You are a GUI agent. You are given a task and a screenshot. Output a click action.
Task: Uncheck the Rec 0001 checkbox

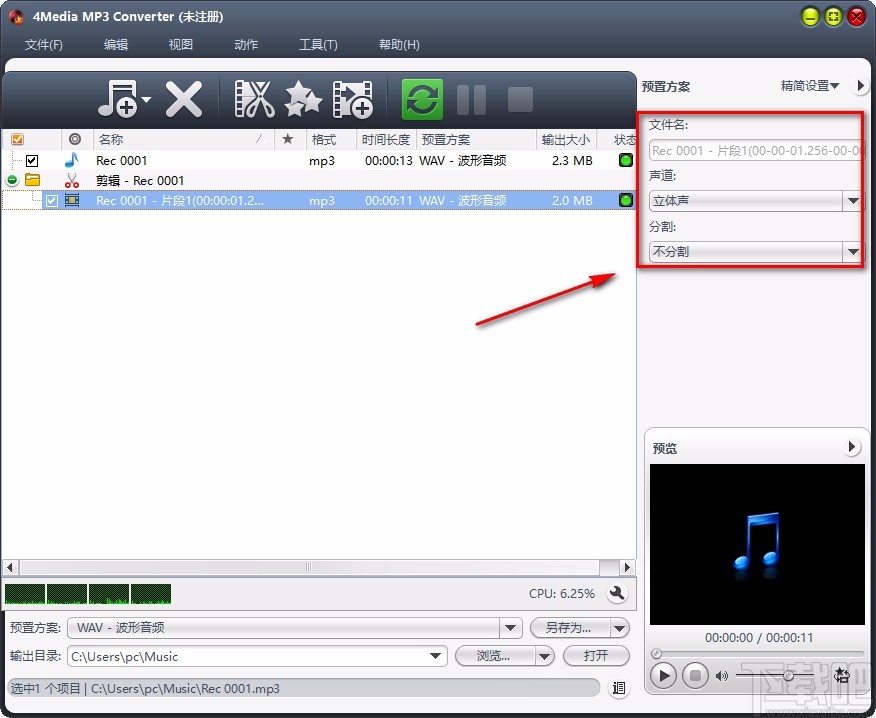pyautogui.click(x=31, y=160)
